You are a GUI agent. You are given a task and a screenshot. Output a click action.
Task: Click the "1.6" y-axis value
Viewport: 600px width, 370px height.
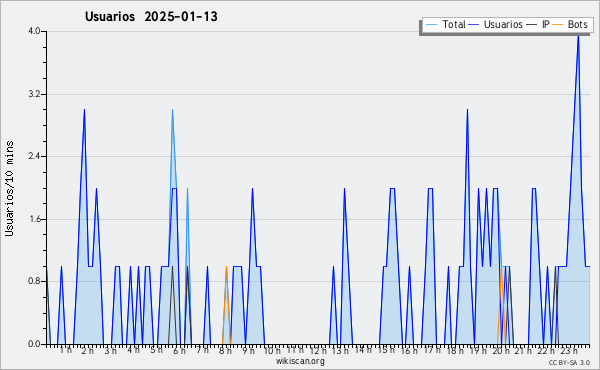(34, 219)
